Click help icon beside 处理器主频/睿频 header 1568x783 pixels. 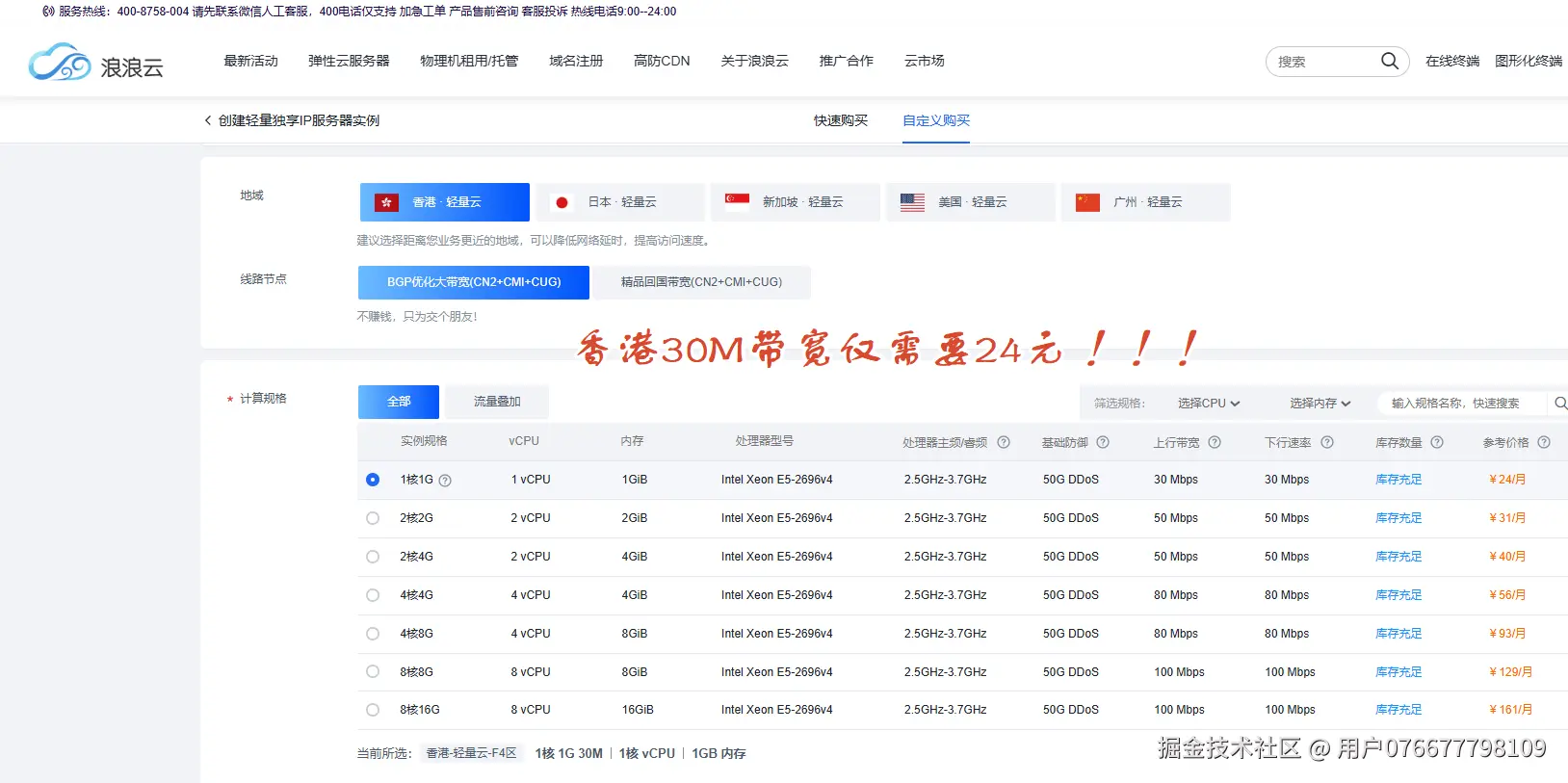coord(1004,442)
